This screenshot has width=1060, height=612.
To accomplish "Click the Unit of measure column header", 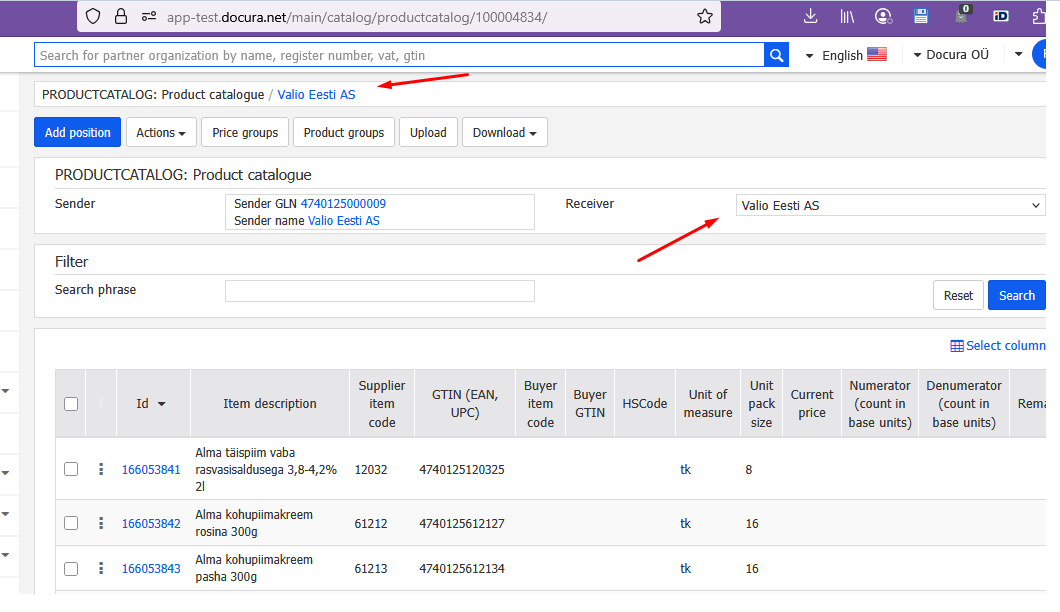I will pos(708,404).
